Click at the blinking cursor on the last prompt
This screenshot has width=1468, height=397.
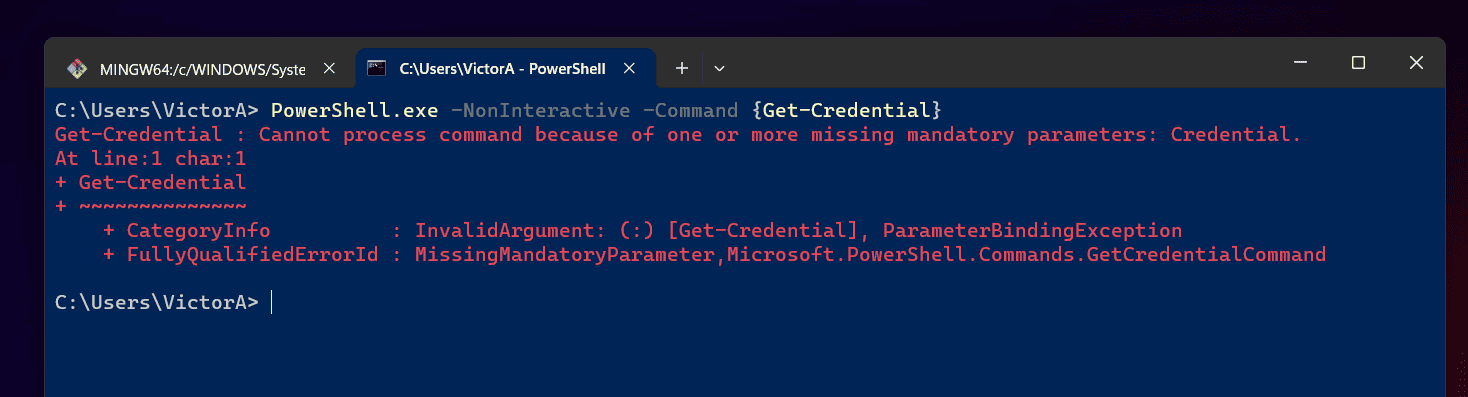click(x=272, y=302)
